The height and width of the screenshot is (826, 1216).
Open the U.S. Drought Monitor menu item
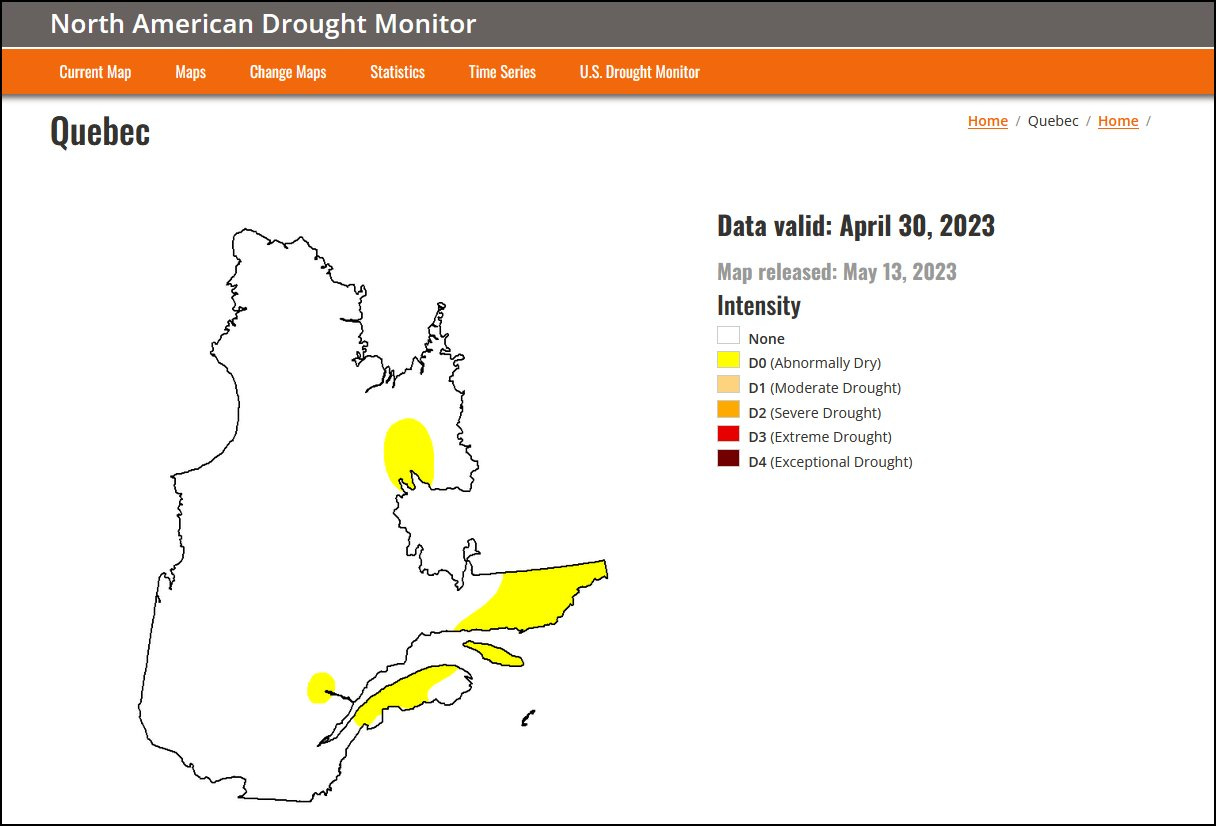639,72
